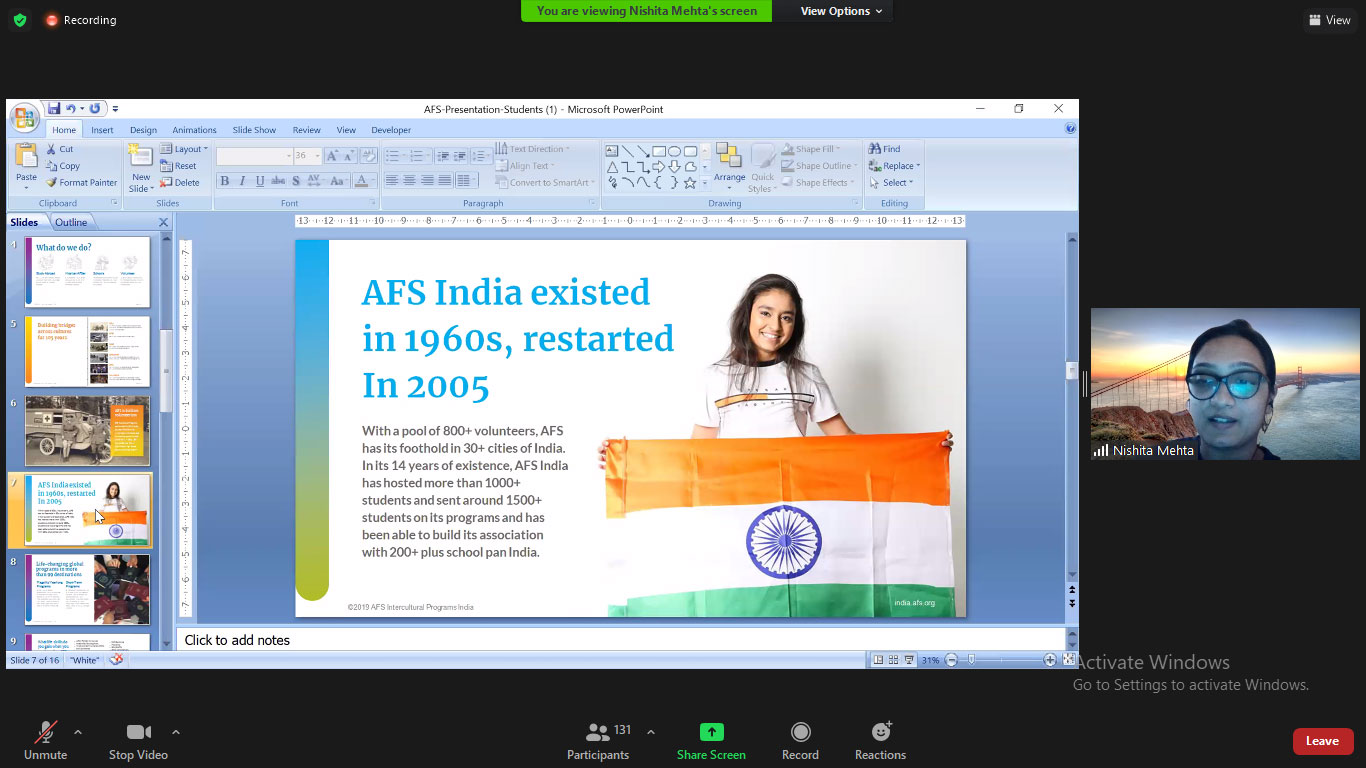Click the Delete slide button
Screen dimensions: 1366x768
click(180, 183)
